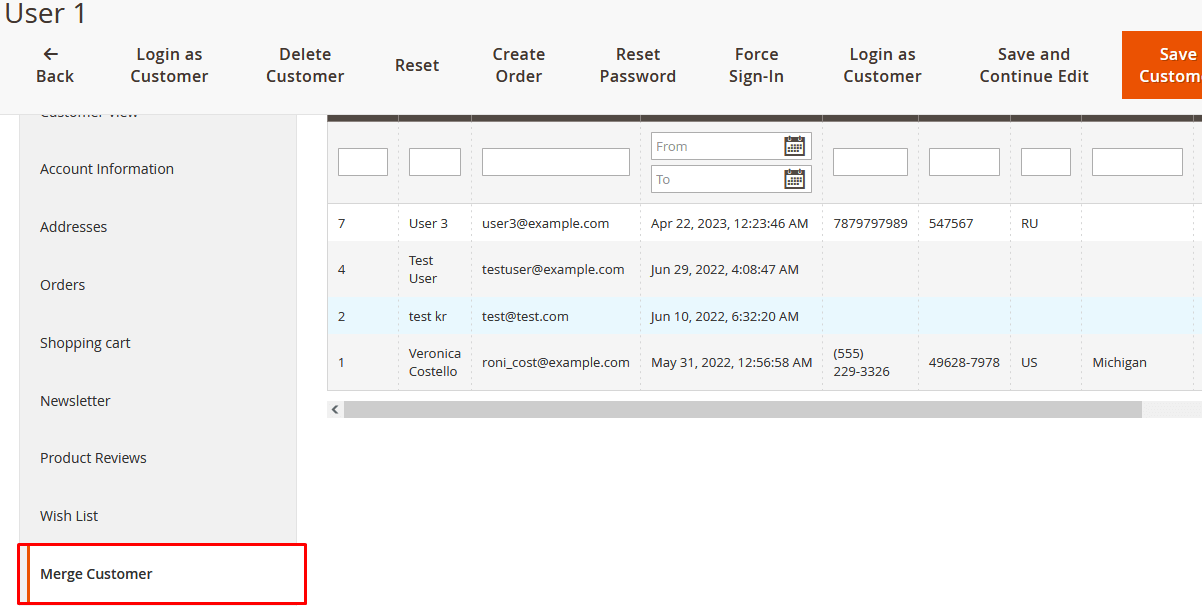Select the Merge Customer tab
The width and height of the screenshot is (1202, 606).
click(96, 574)
